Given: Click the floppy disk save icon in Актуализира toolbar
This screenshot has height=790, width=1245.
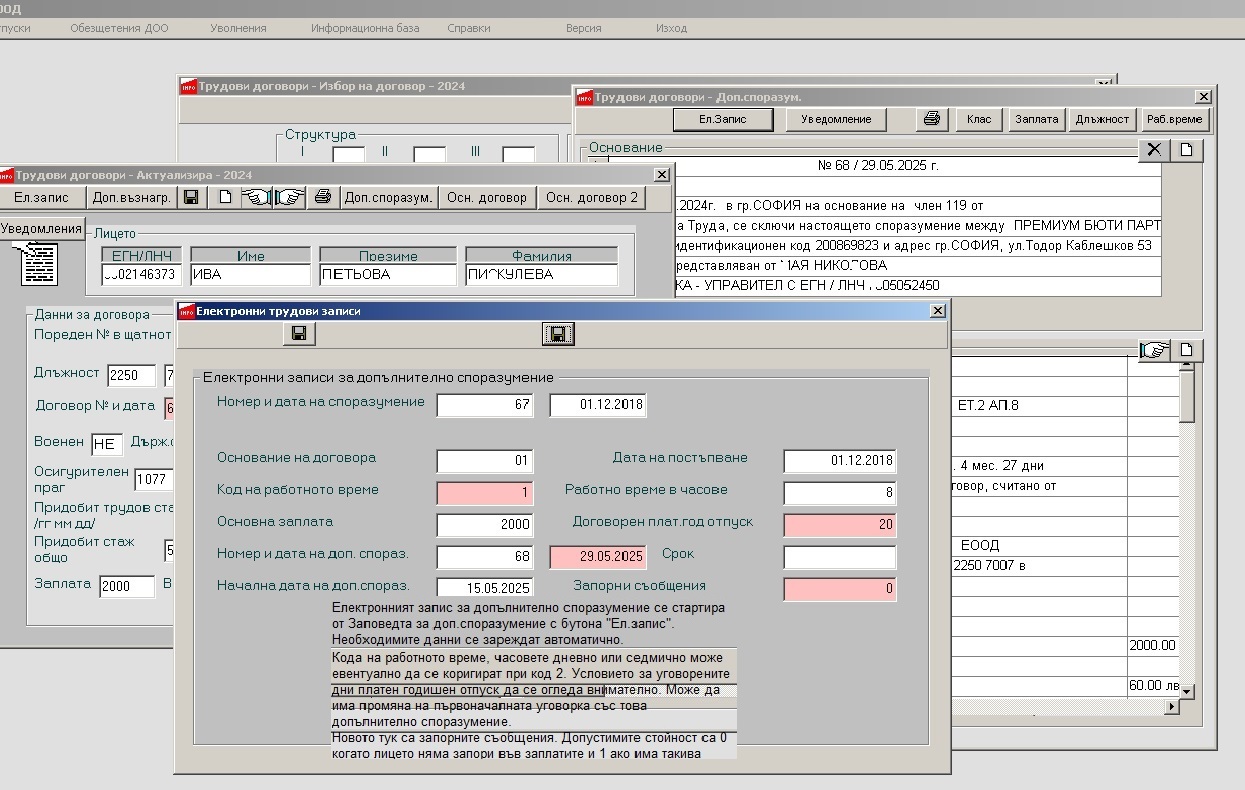Looking at the screenshot, I should [x=191, y=197].
